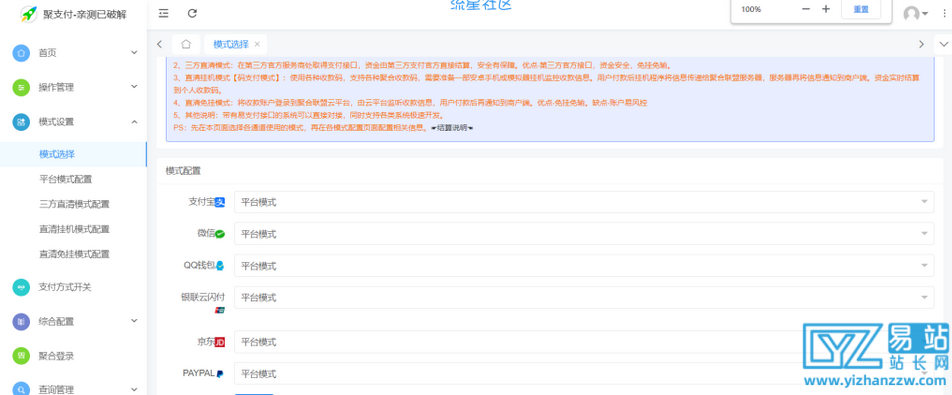
Task: Open the tab options dropdown arrow
Action: (944, 44)
